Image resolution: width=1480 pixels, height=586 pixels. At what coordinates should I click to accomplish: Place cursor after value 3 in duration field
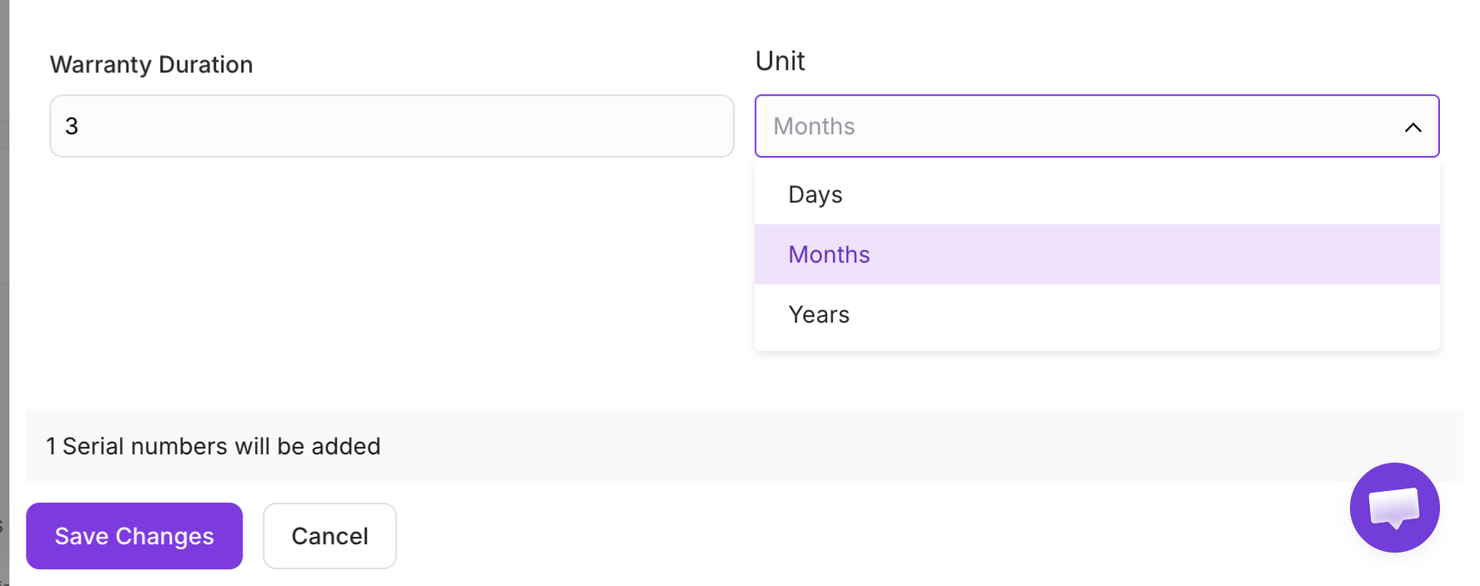(80, 126)
